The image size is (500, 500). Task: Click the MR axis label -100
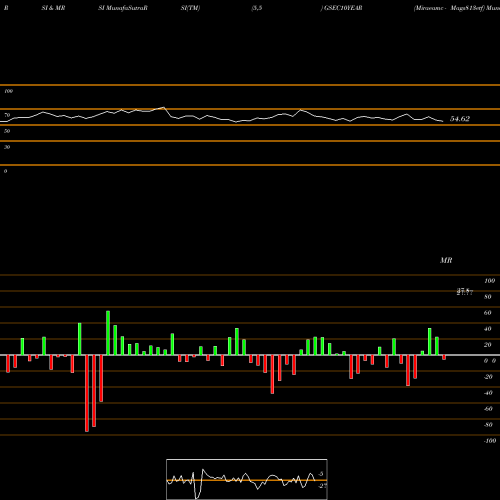point(490,441)
